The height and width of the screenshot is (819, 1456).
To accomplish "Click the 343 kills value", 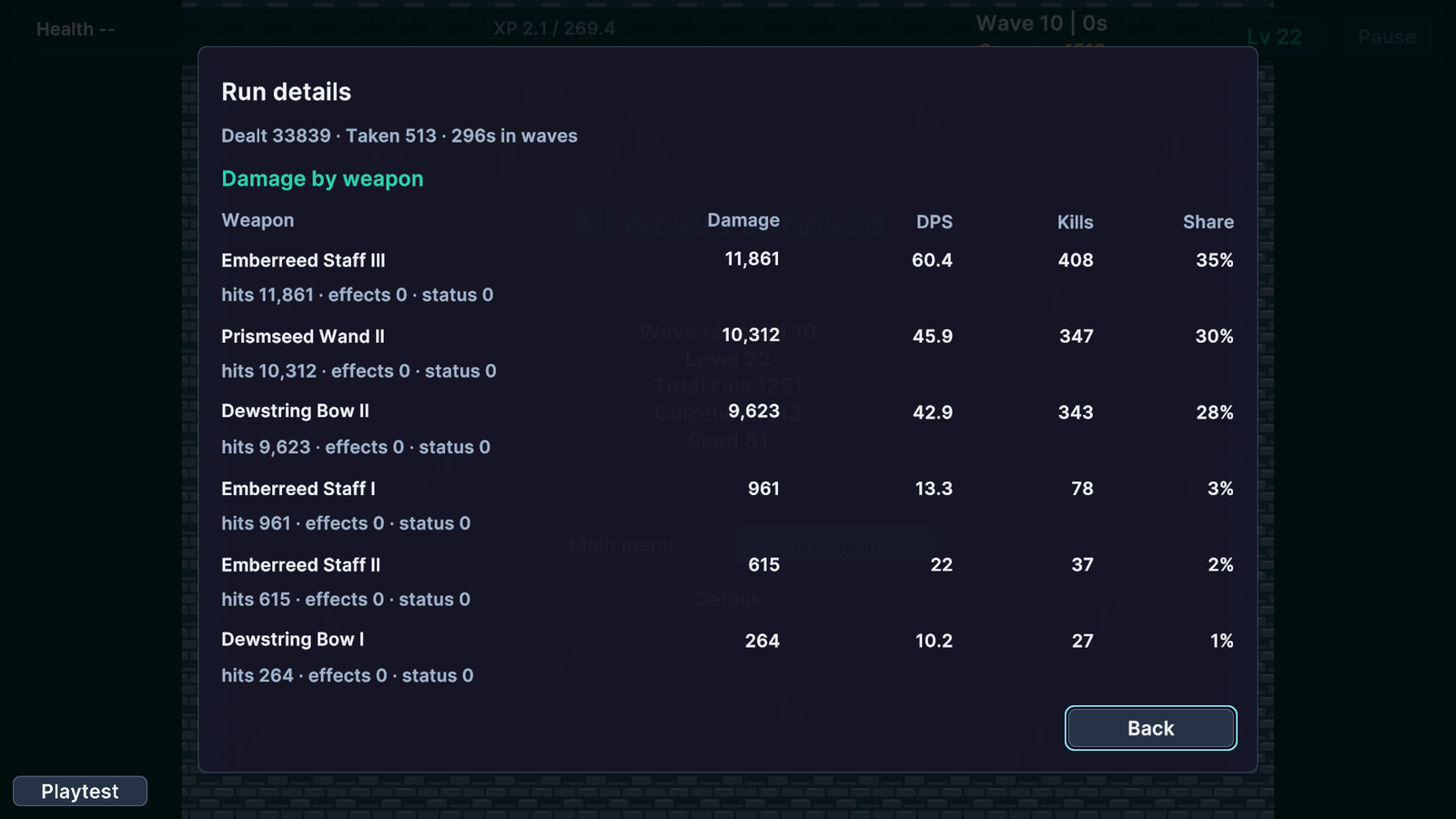I will pyautogui.click(x=1076, y=413).
